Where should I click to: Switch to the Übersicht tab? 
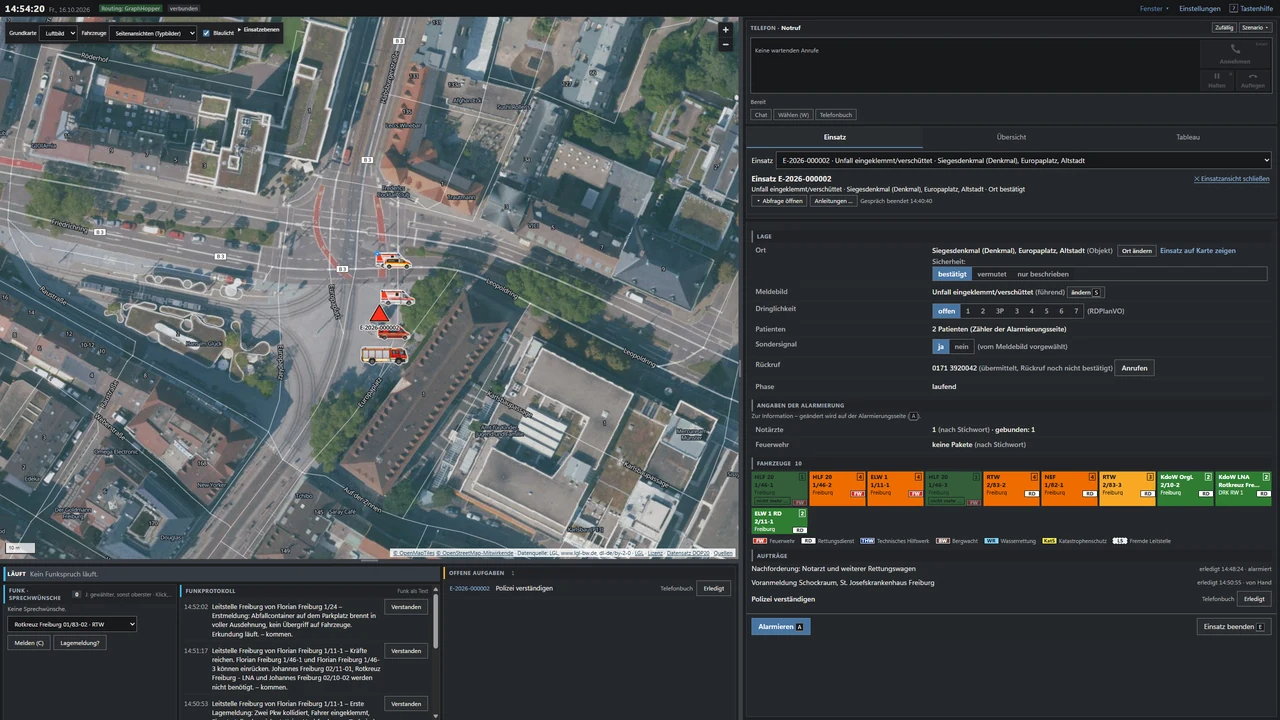tap(1011, 137)
